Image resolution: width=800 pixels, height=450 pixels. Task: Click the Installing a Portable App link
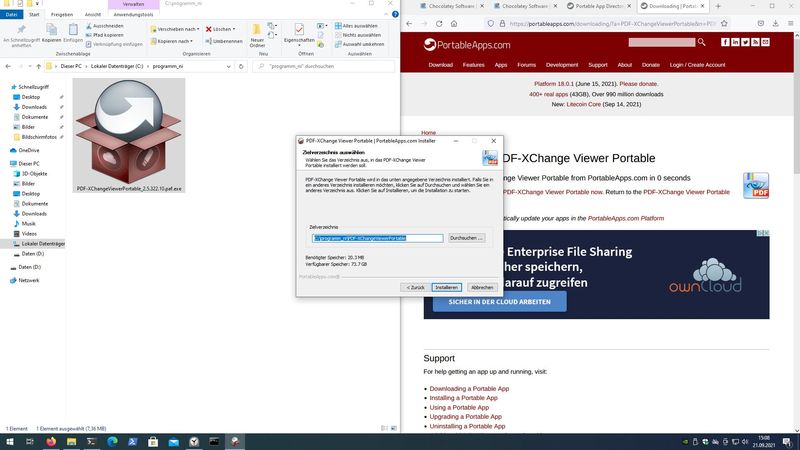[463, 398]
